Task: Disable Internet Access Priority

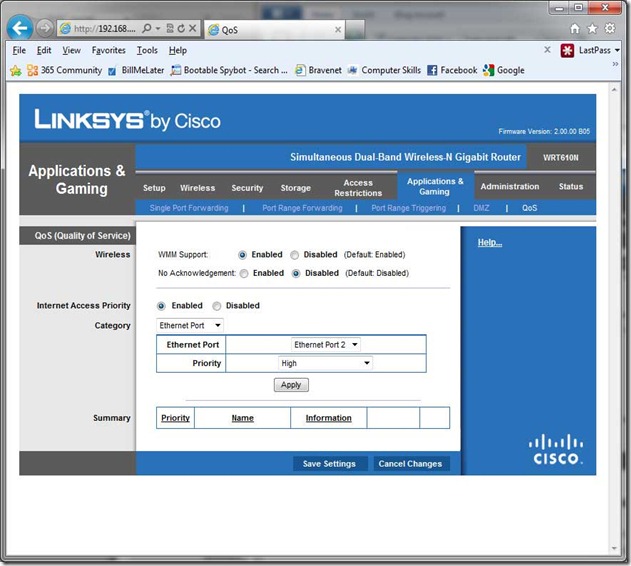Action: [217, 306]
